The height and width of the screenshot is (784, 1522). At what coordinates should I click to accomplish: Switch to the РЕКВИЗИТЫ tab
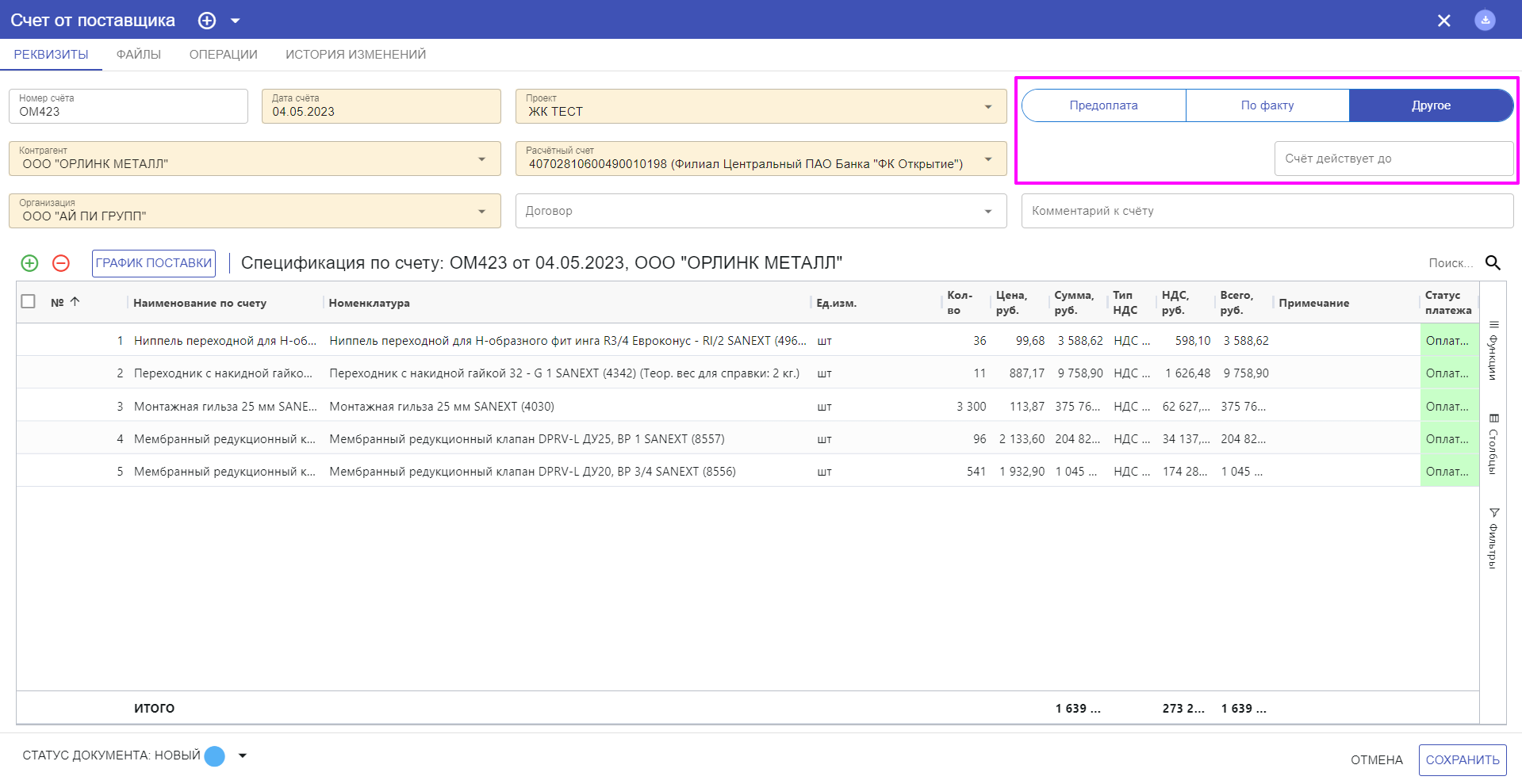(51, 55)
